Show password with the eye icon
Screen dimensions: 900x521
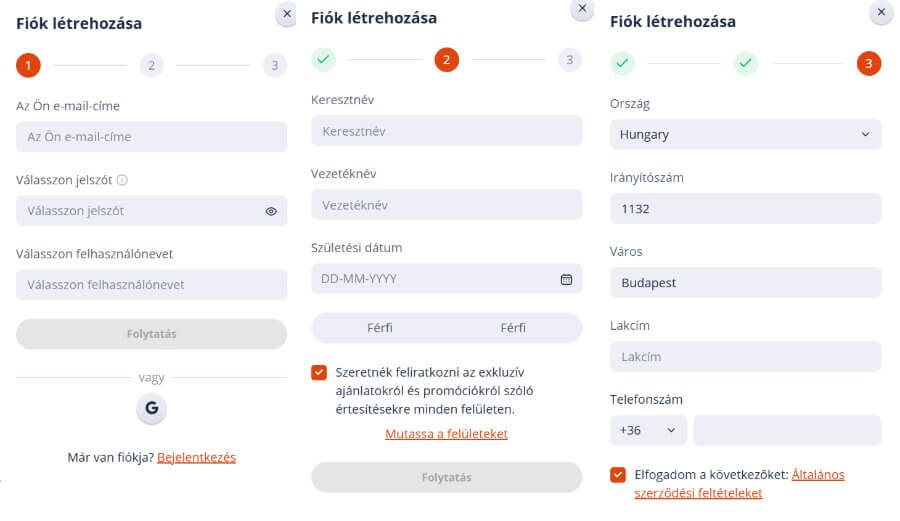271,211
